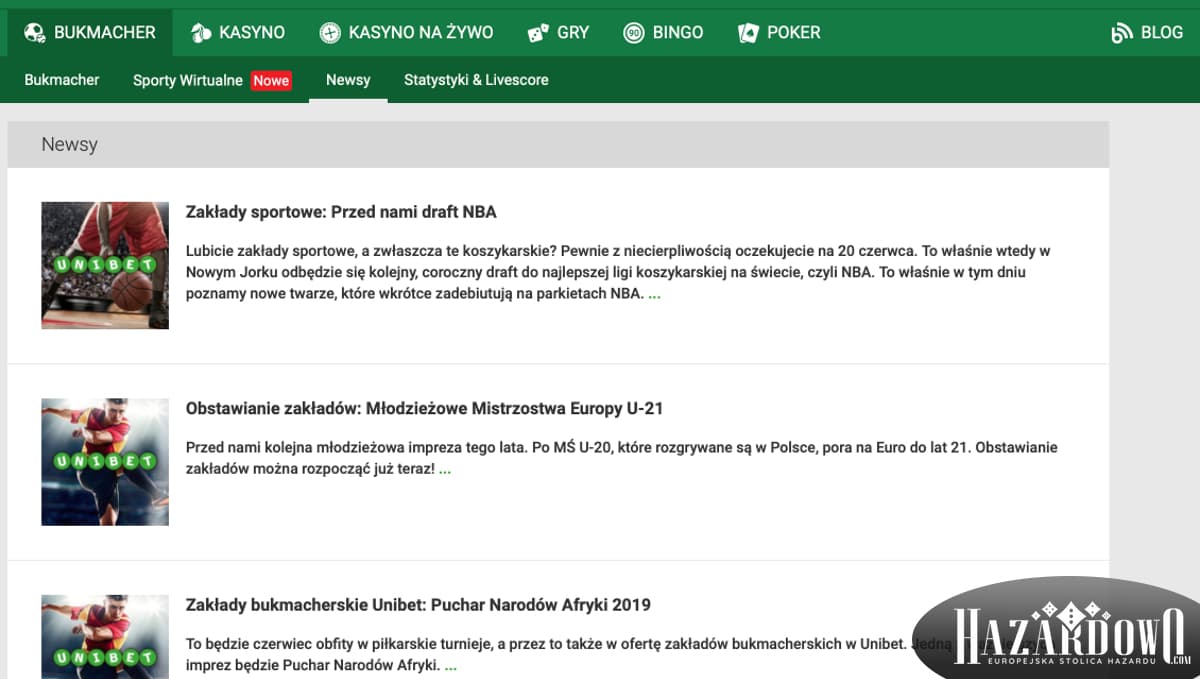Click the U-21 article football thumbnail
Viewport: 1200px width, 679px height.
105,462
